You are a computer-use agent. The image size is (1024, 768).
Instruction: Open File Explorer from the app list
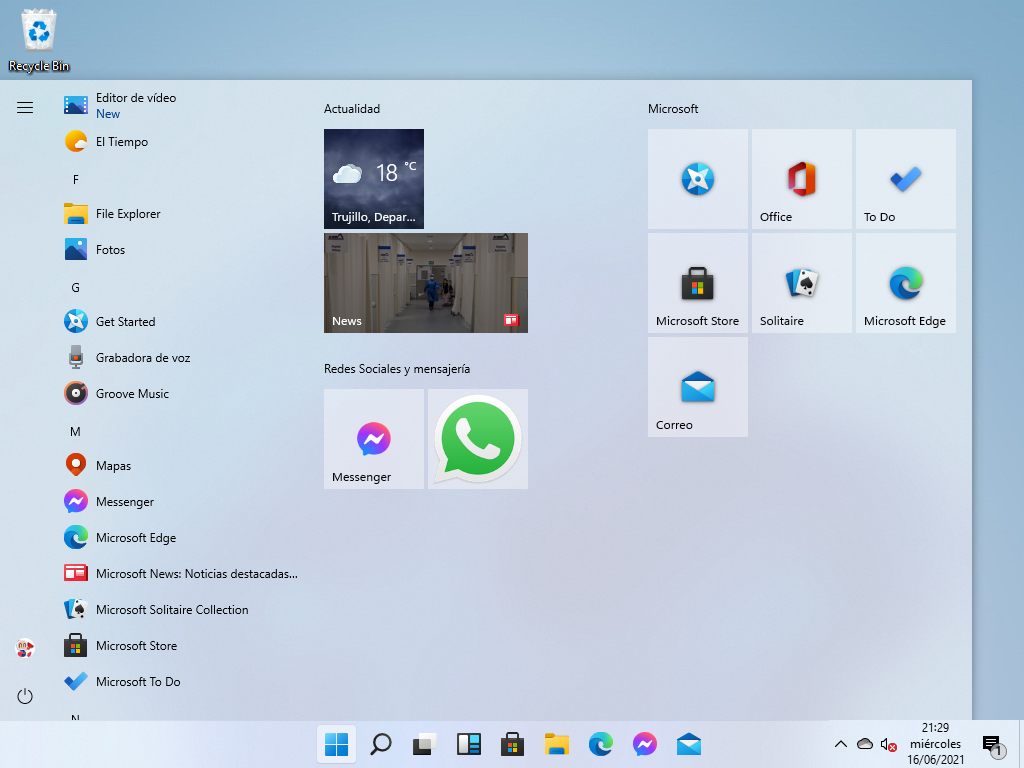[x=181, y=214]
